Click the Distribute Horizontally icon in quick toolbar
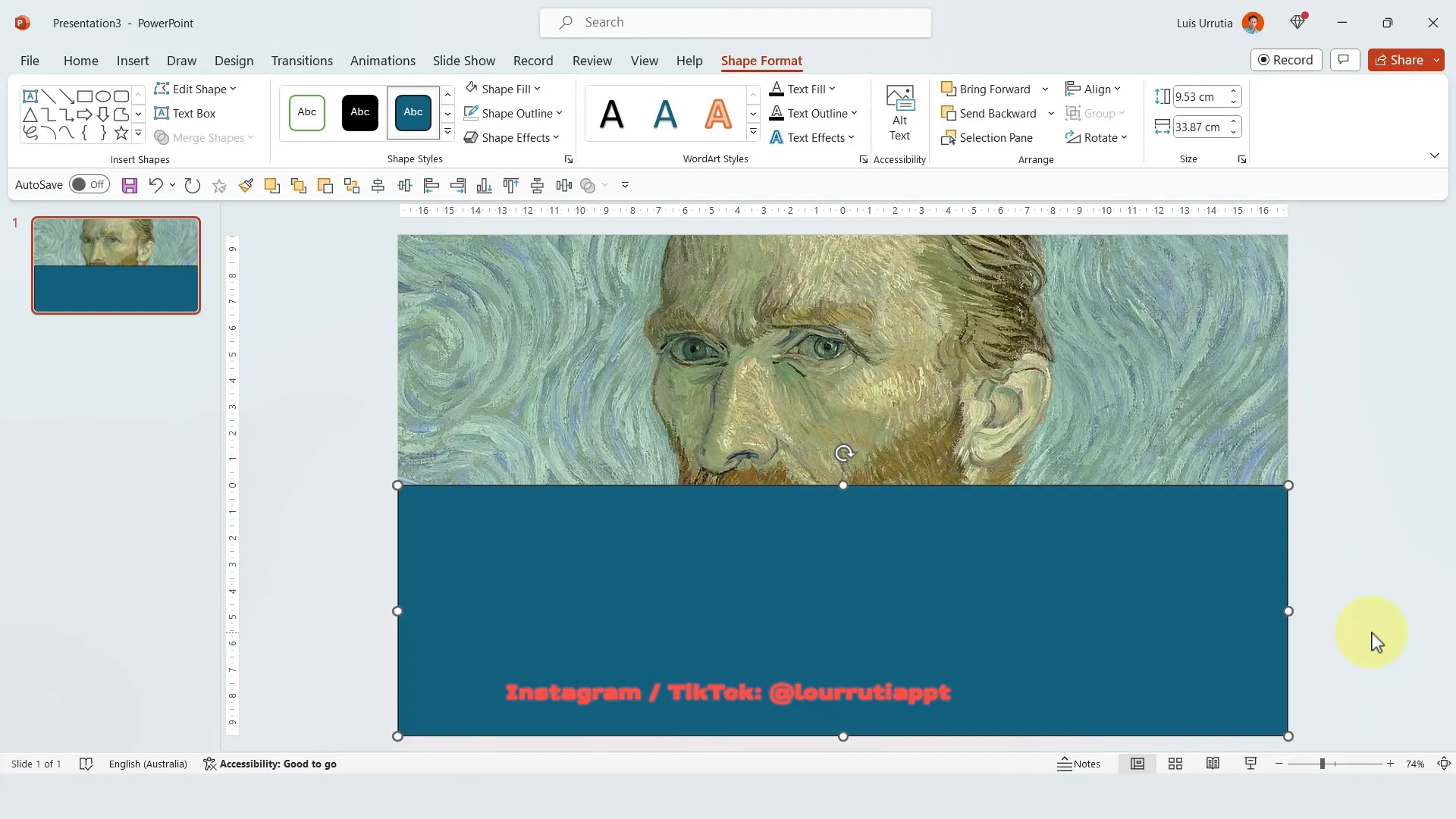 pos(564,186)
